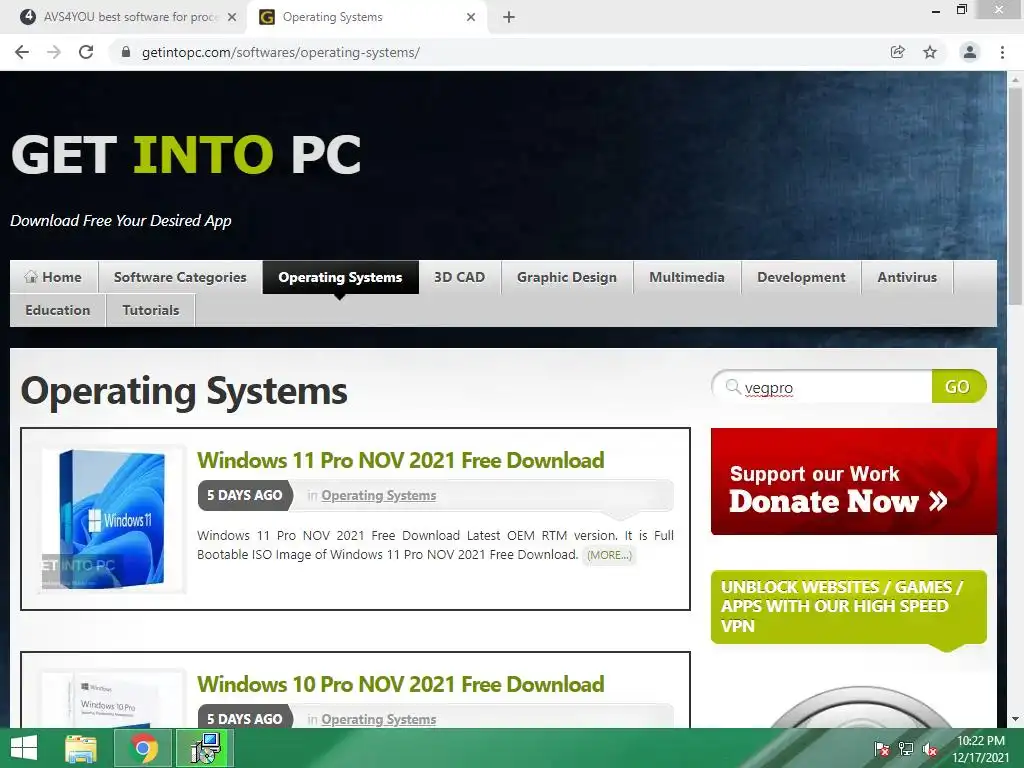Image resolution: width=1024 pixels, height=768 pixels.
Task: Click 5 DAYS AGO badge on Windows 10 post
Action: click(x=245, y=718)
